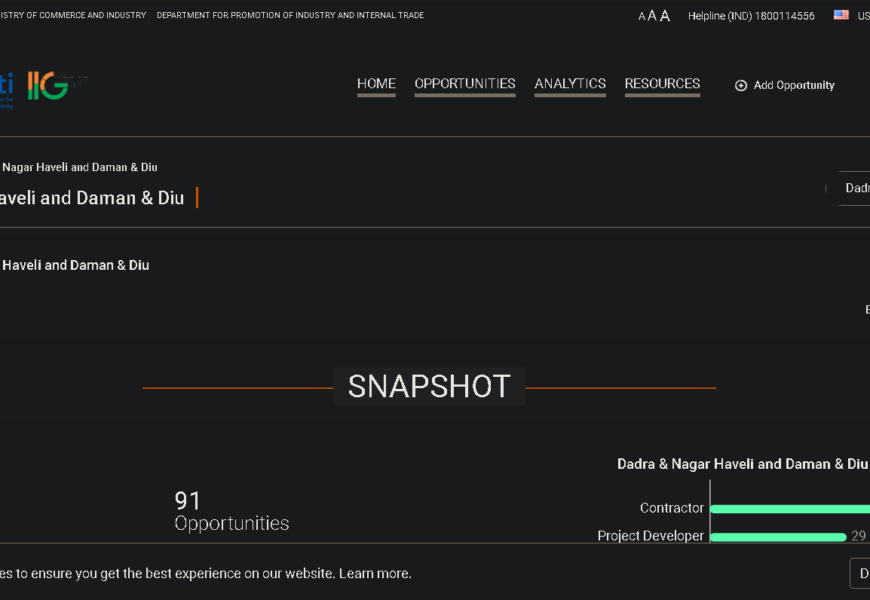Choose the largest A font size

(665, 16)
